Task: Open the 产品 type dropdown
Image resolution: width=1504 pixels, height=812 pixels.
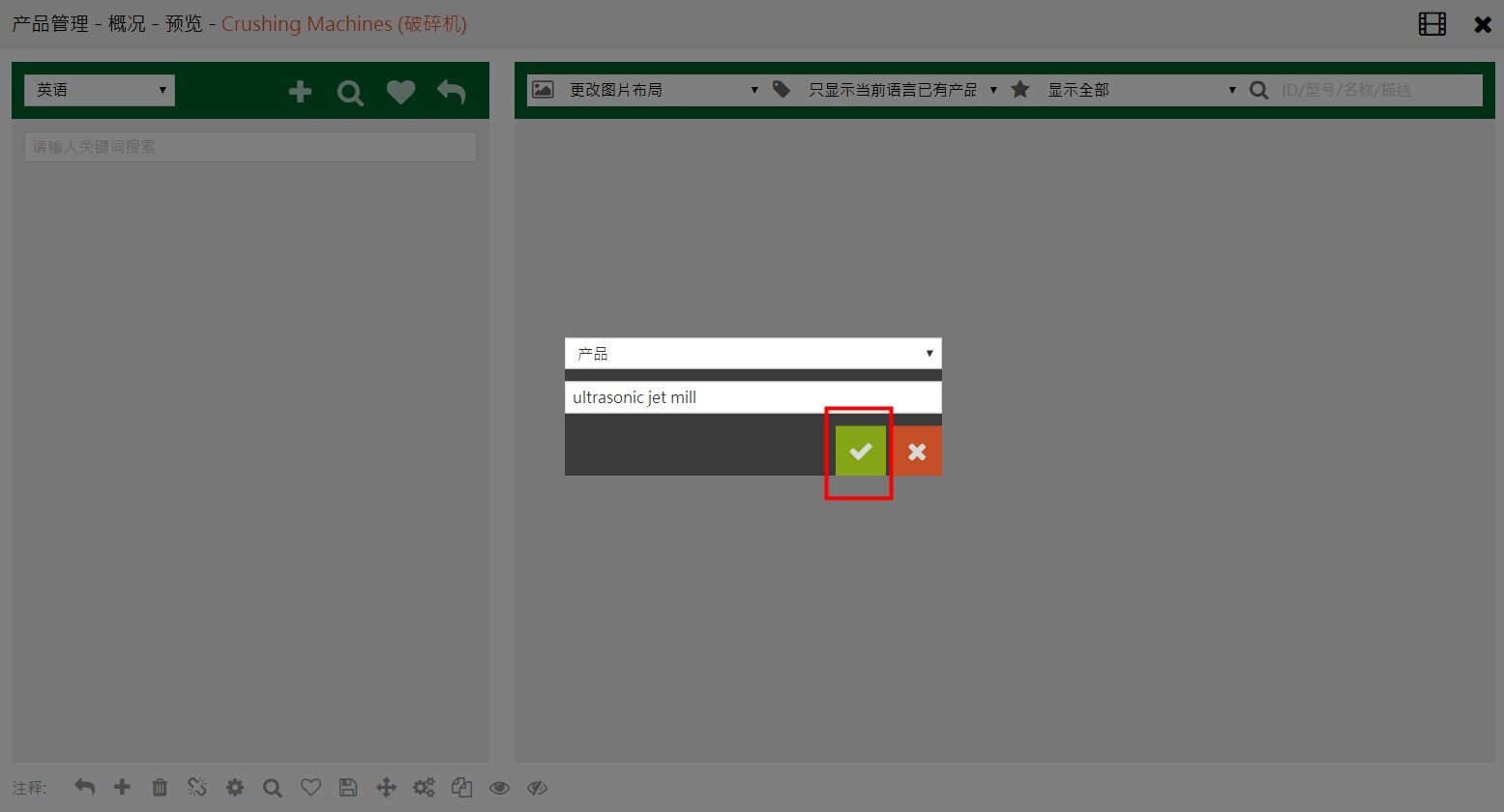Action: point(752,354)
